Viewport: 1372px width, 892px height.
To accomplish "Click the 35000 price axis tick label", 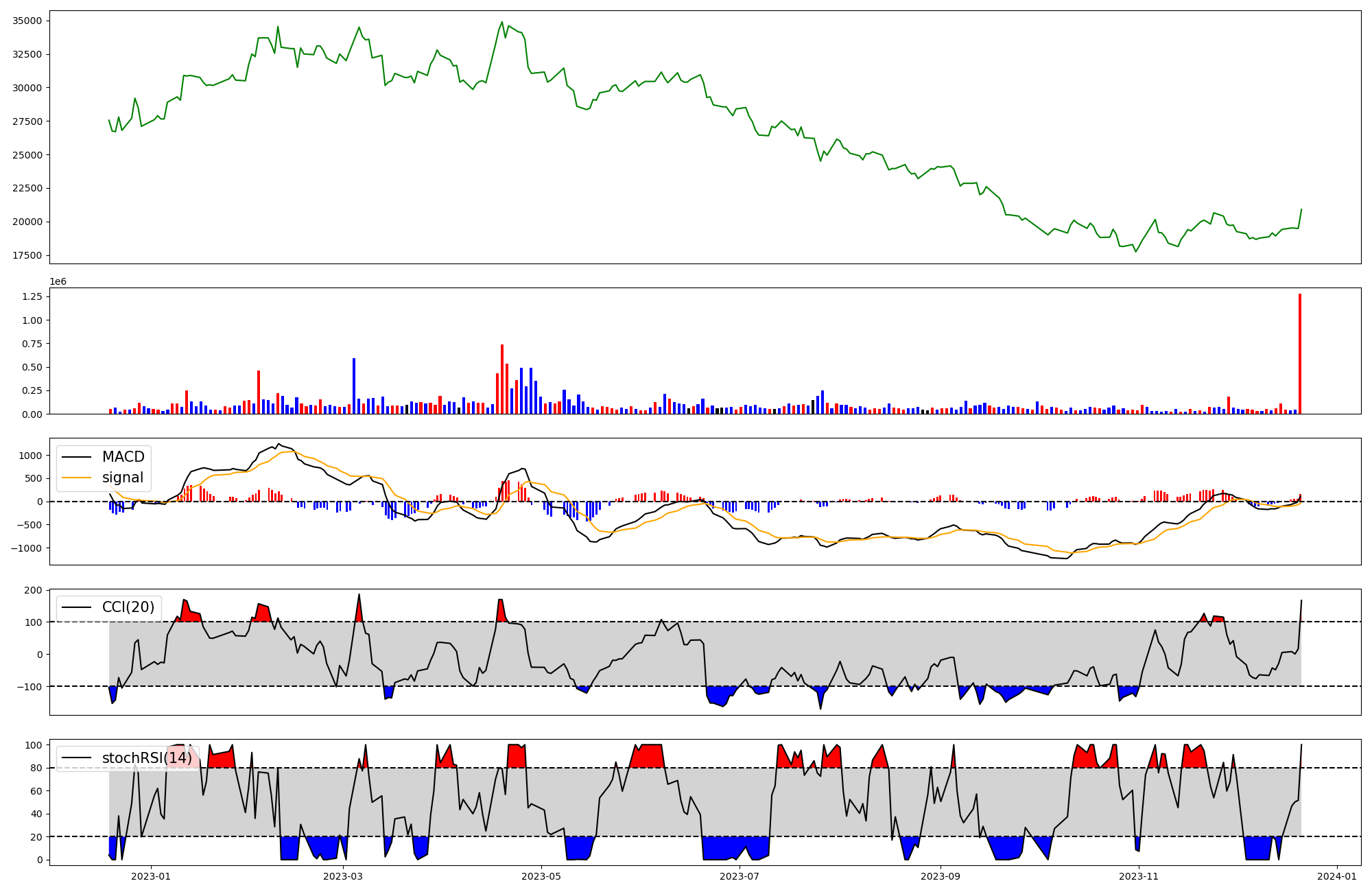I will tap(27, 21).
